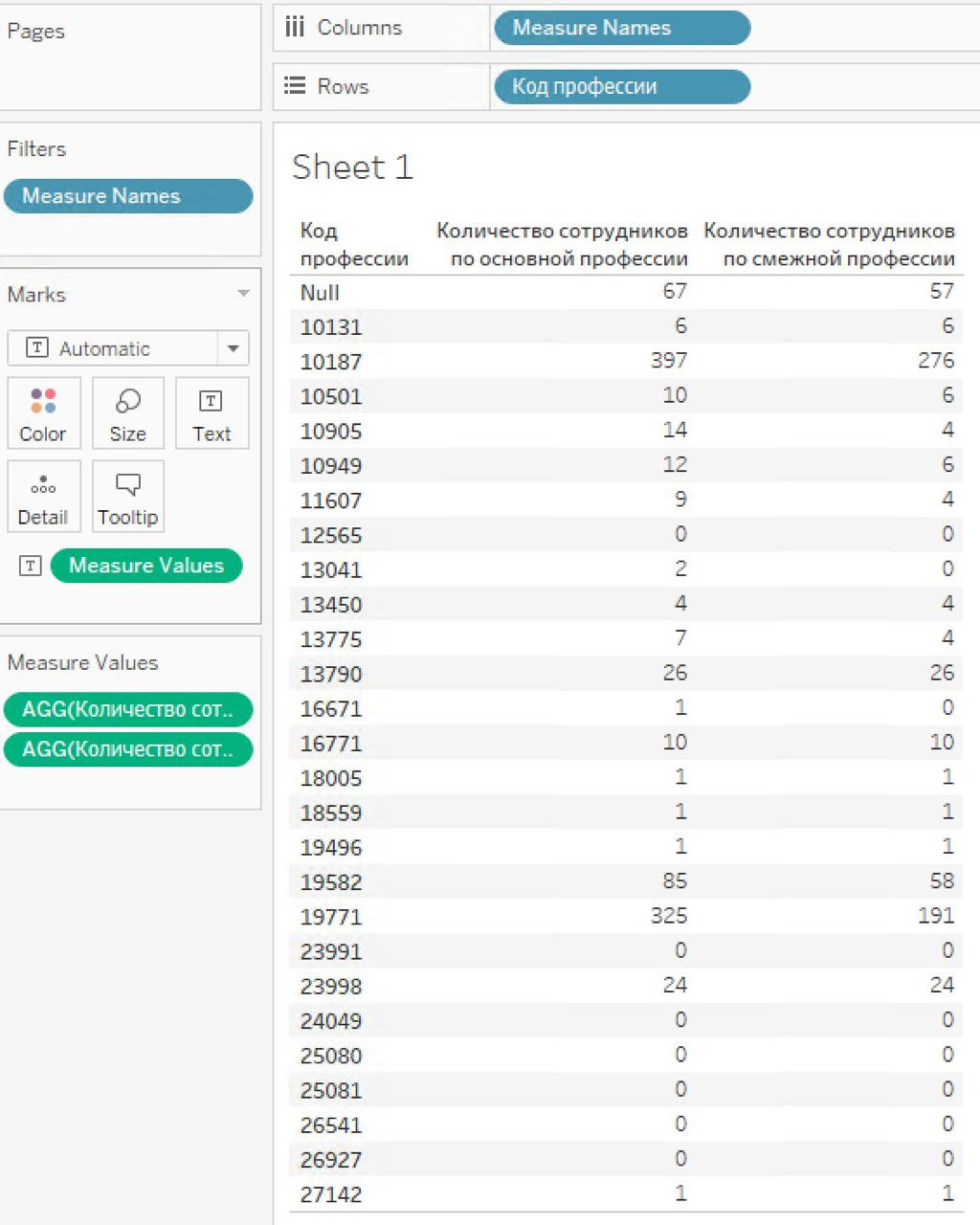Click row label 26541
The height and width of the screenshot is (1225, 980).
[331, 1125]
